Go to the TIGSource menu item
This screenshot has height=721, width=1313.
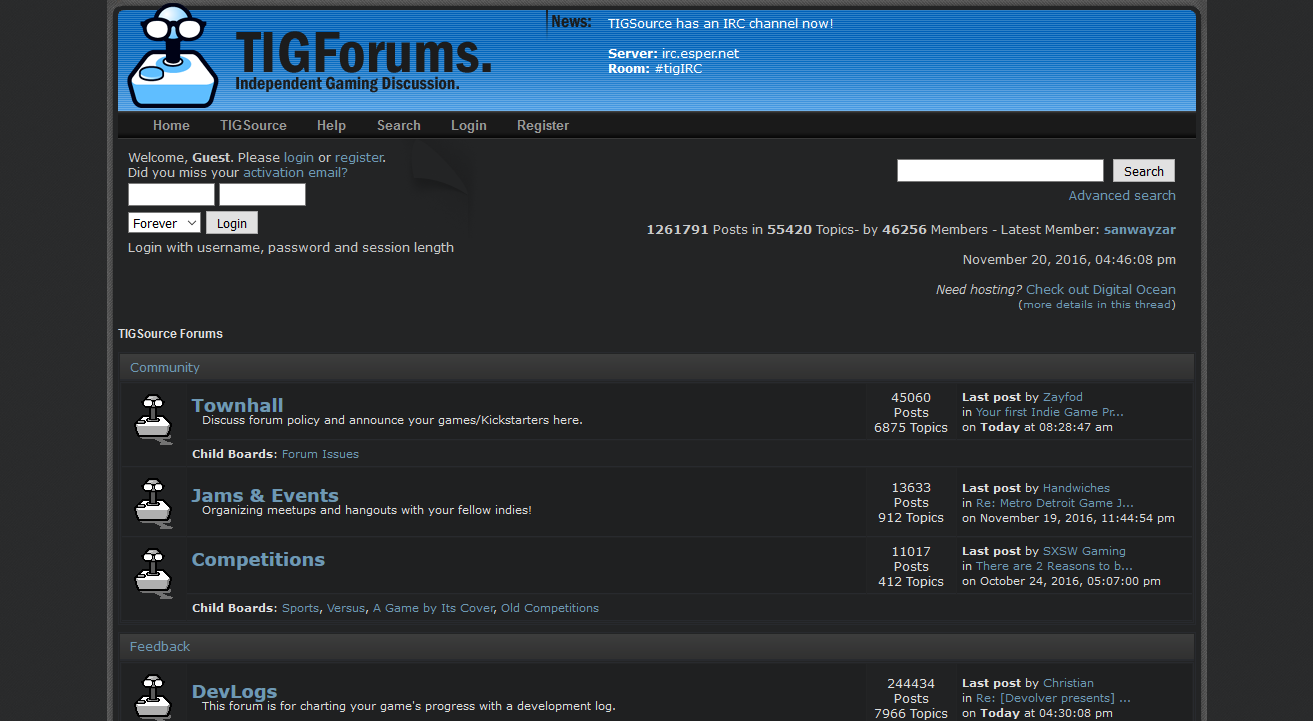click(x=253, y=126)
